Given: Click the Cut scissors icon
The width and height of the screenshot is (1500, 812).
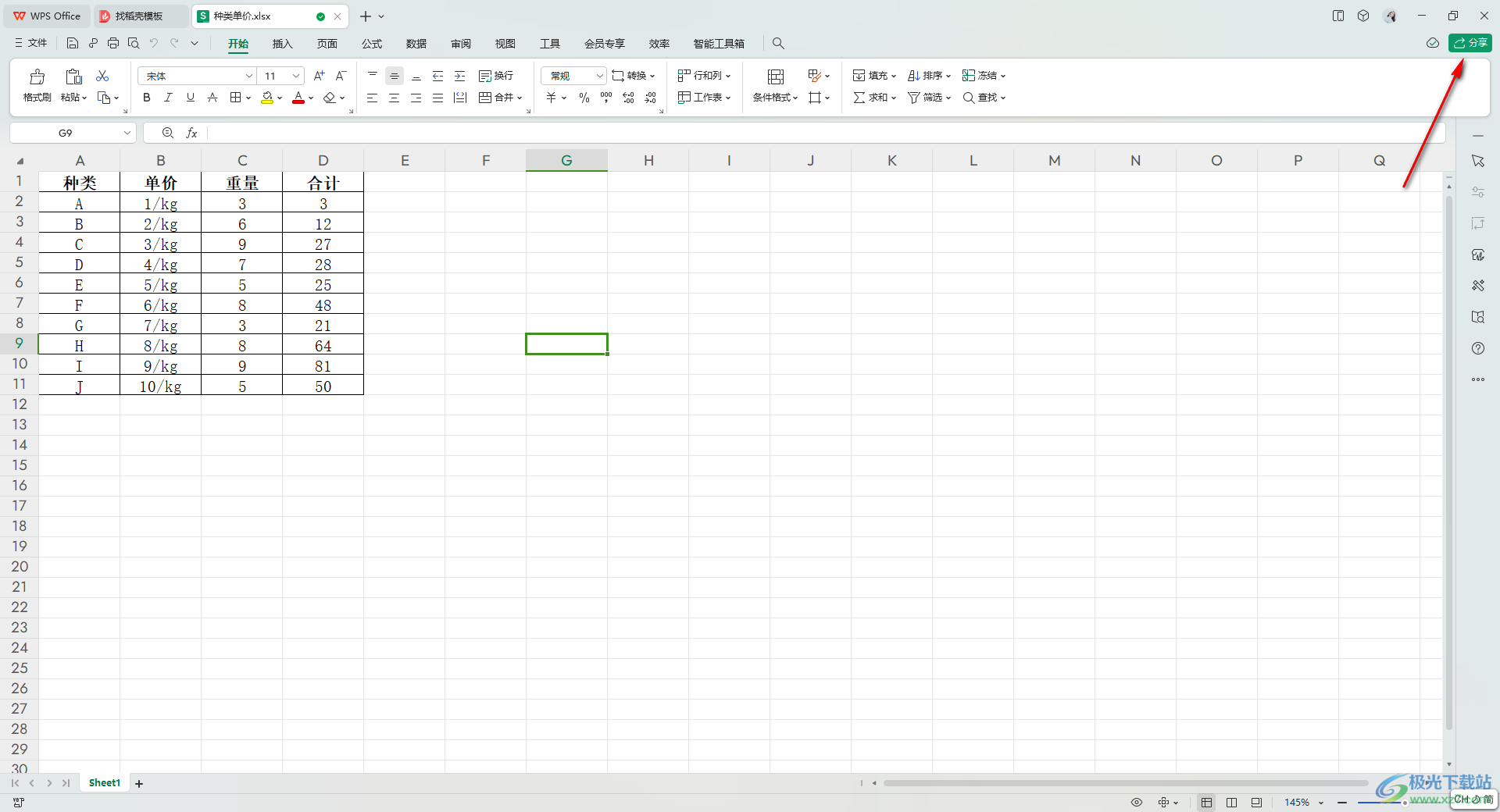Looking at the screenshot, I should pyautogui.click(x=102, y=76).
